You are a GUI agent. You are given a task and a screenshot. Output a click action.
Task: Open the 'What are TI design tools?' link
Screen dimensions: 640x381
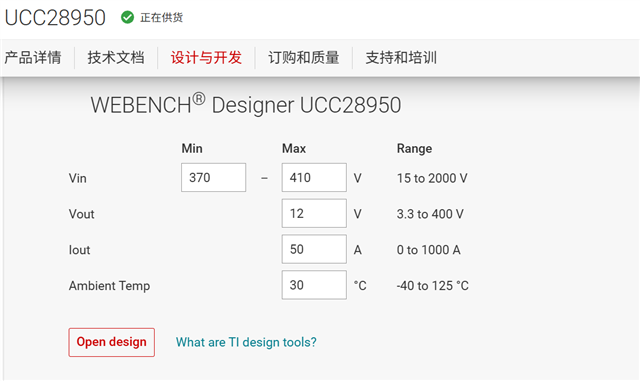click(246, 342)
